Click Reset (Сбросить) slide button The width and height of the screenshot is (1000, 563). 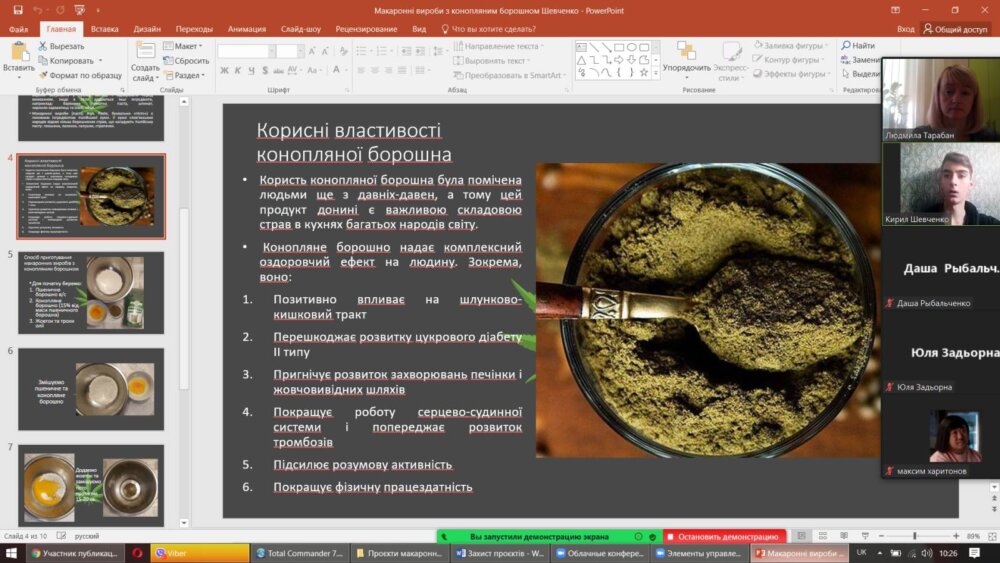tap(186, 61)
